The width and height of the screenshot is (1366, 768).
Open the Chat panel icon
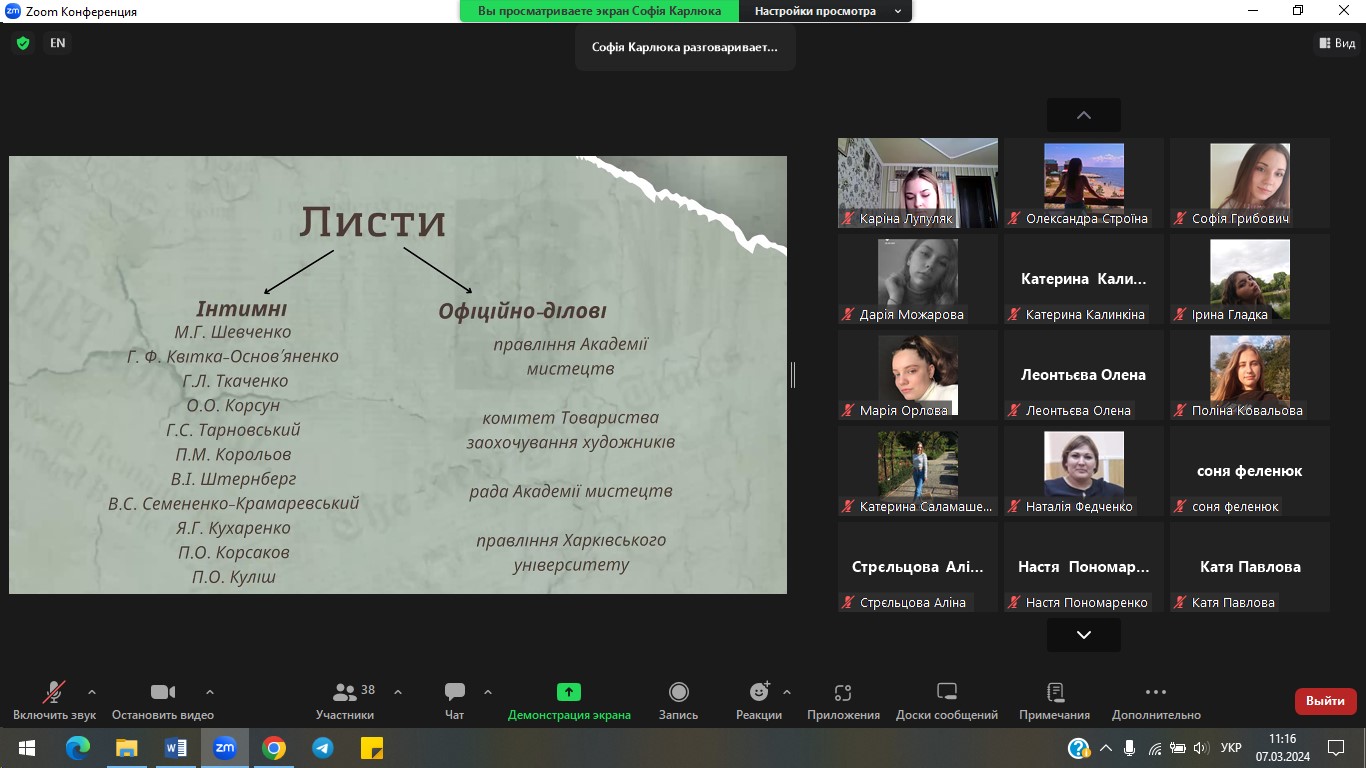[455, 692]
